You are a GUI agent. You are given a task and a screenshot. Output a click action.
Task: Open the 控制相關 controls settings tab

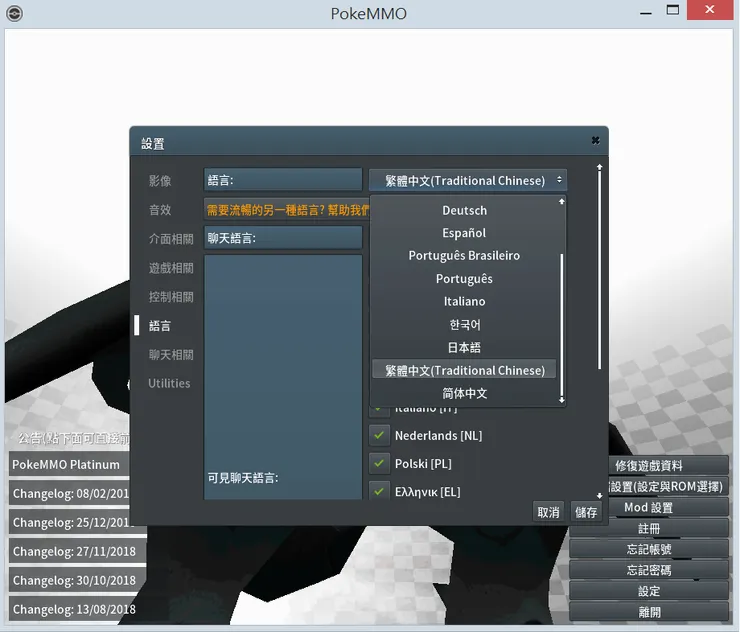click(171, 297)
